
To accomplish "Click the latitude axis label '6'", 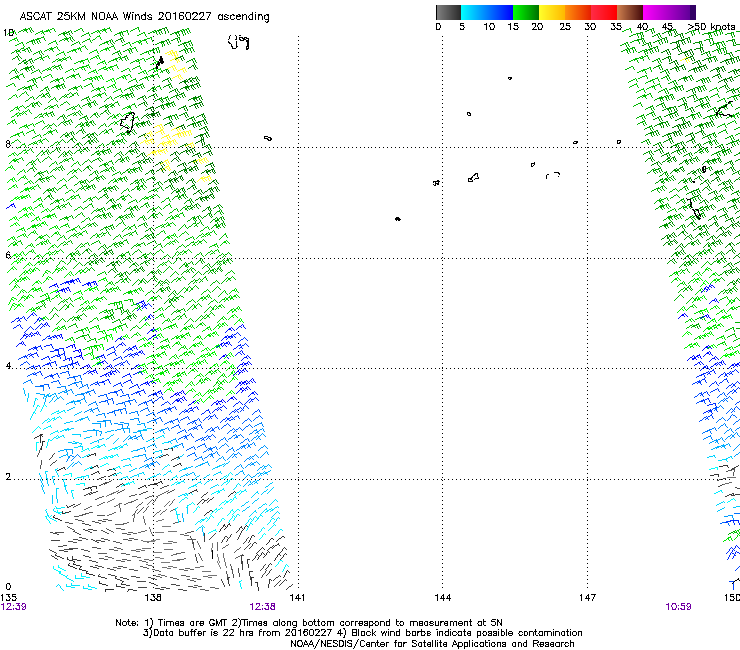I will coord(8,255).
